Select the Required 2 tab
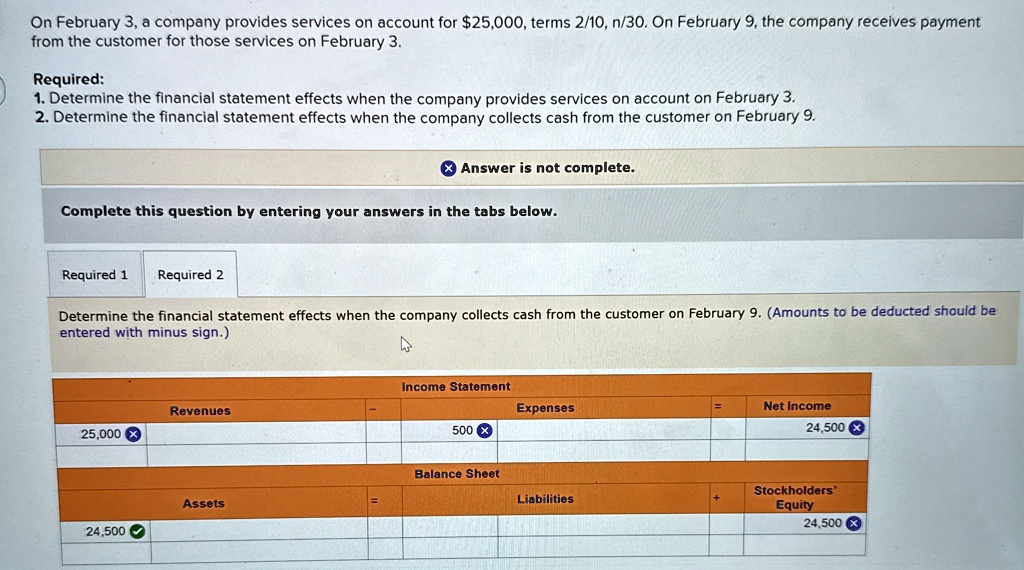The height and width of the screenshot is (570, 1024). pyautogui.click(x=190, y=274)
